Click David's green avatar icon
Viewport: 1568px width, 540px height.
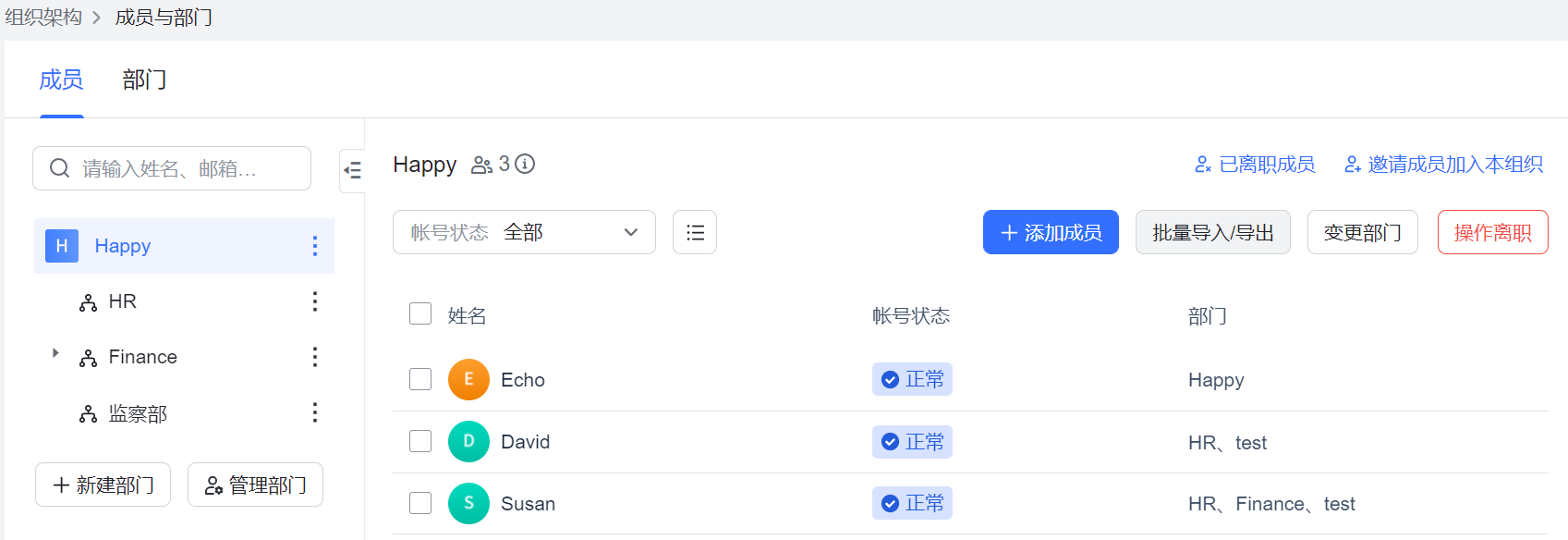(468, 441)
